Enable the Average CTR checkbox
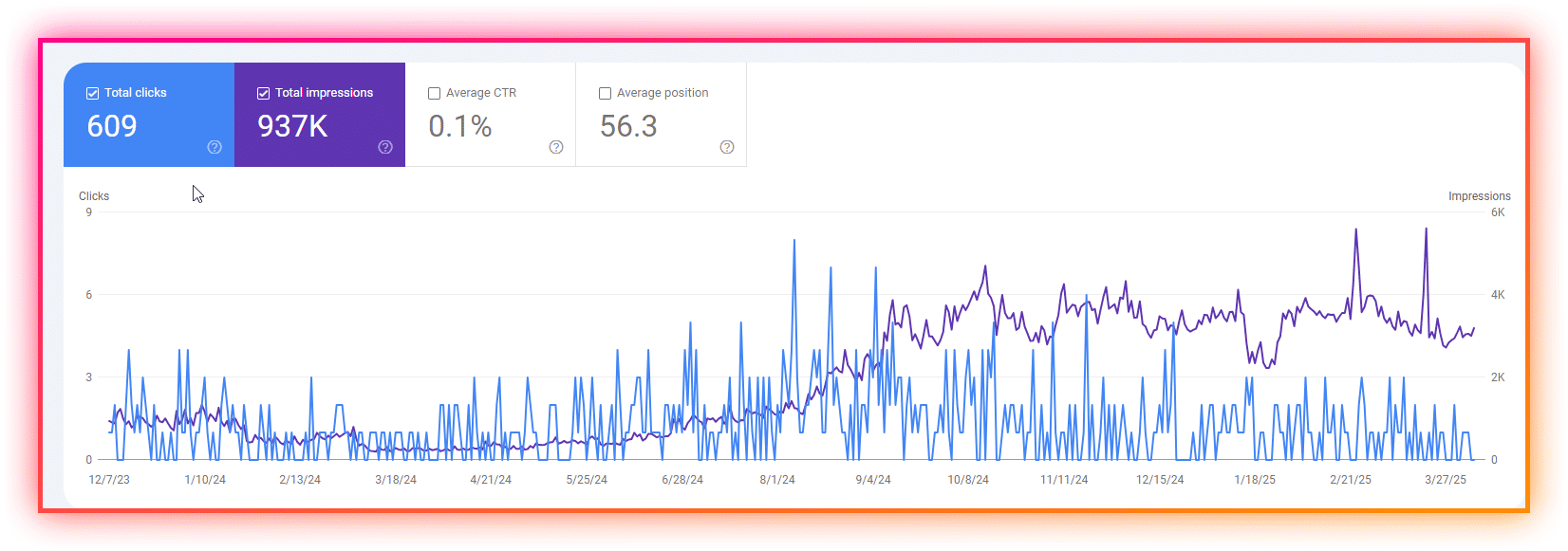This screenshot has width=1568, height=551. (x=434, y=93)
